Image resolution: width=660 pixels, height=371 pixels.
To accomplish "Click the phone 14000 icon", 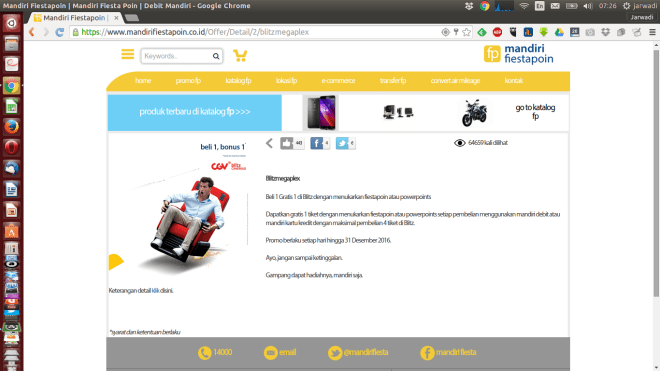I will coord(205,352).
